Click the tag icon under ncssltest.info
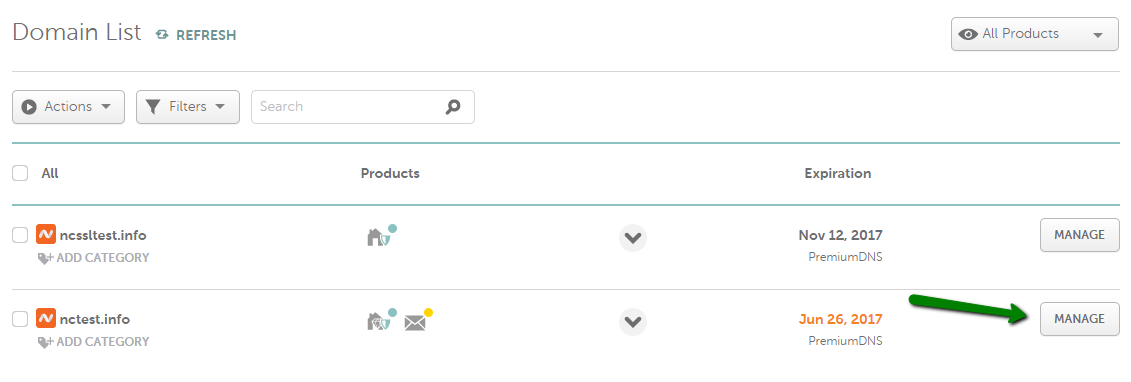Viewport: 1131px width, 382px height. [45, 258]
